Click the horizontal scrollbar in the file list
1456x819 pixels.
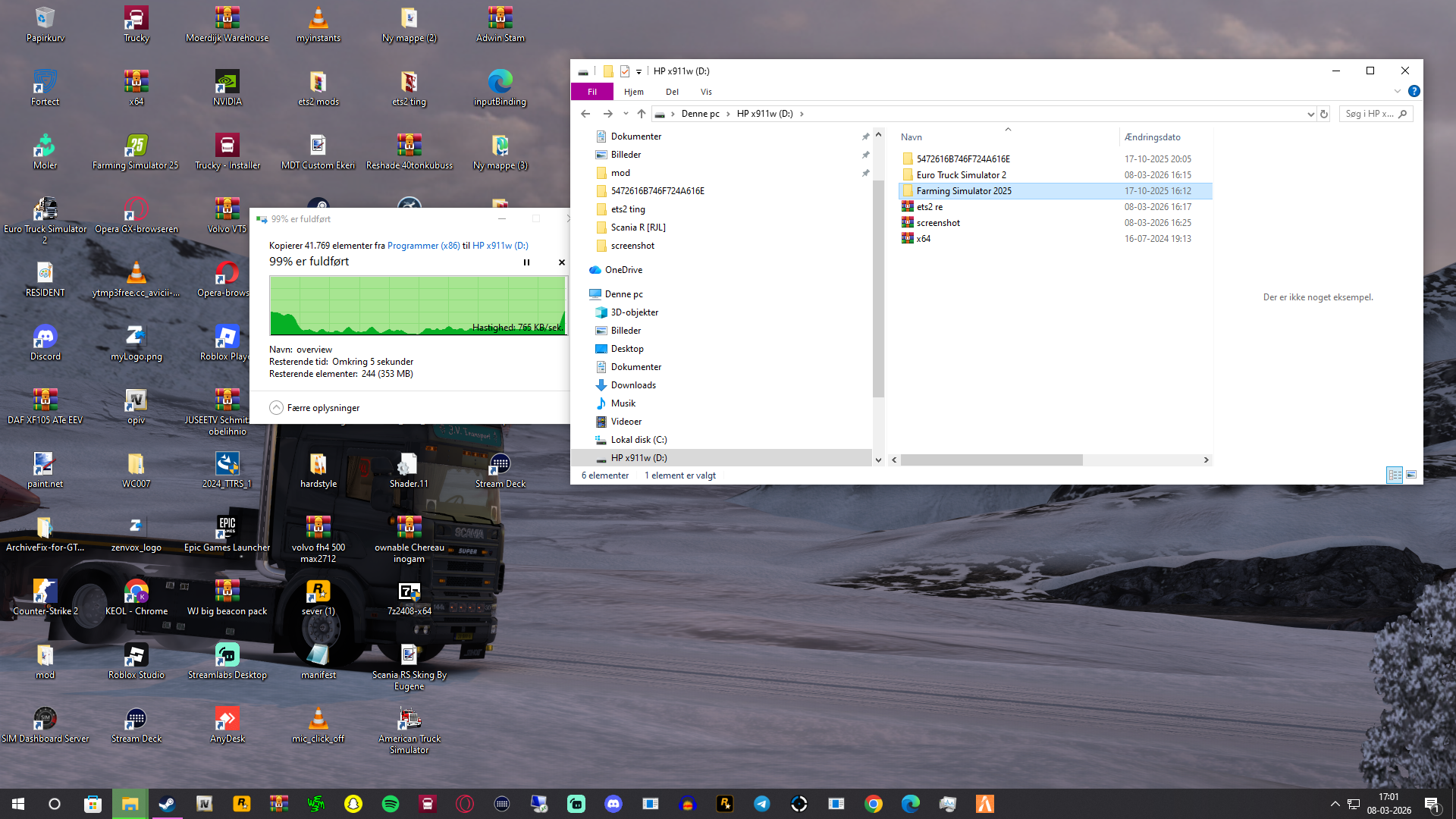pos(991,460)
